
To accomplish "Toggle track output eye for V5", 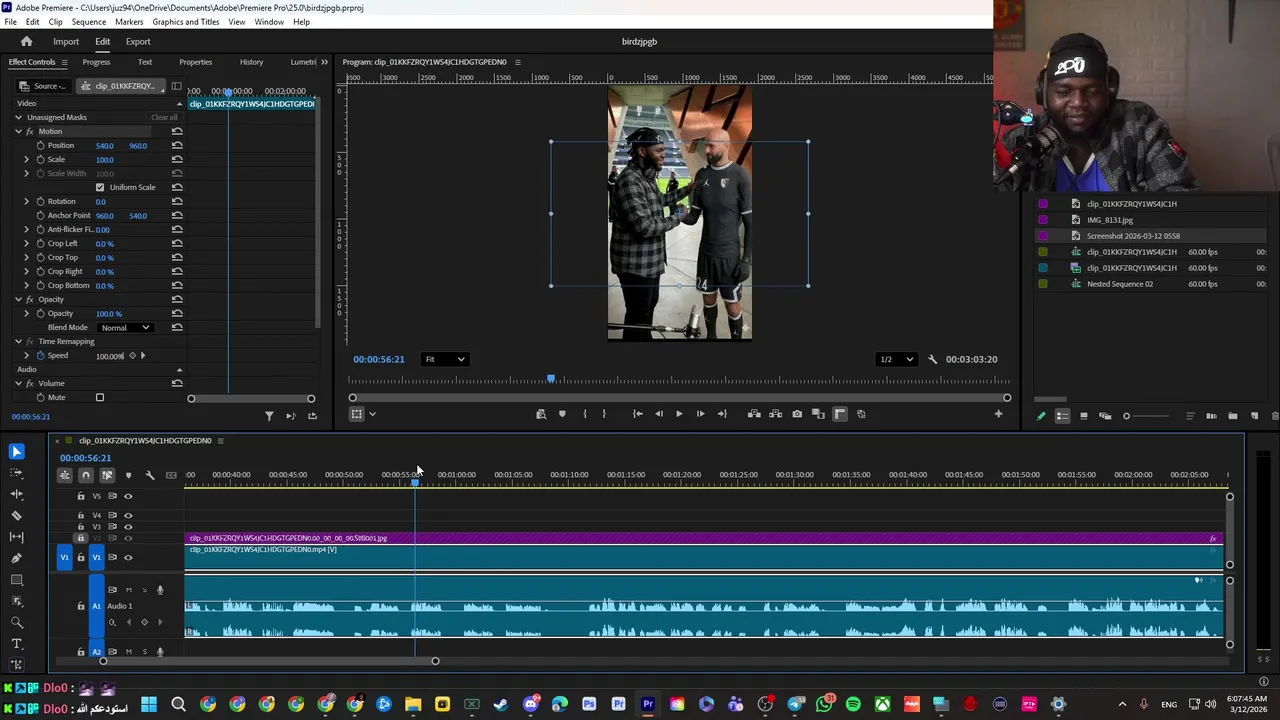I will tap(128, 496).
